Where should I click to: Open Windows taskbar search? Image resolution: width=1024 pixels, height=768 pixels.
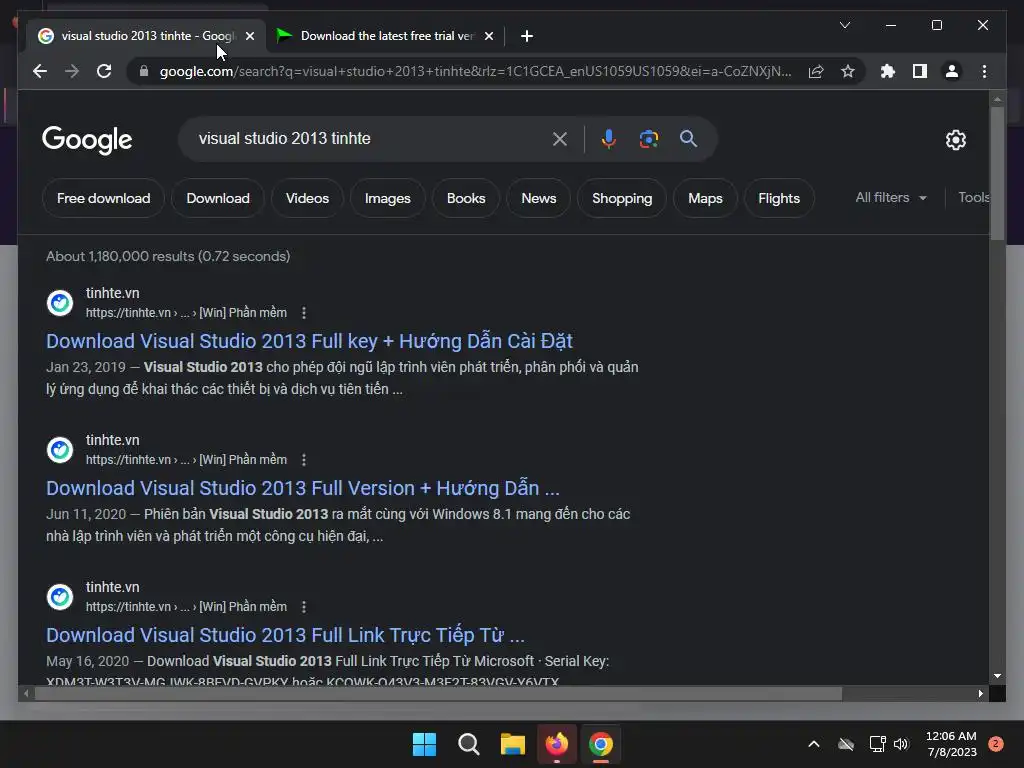[x=468, y=744]
